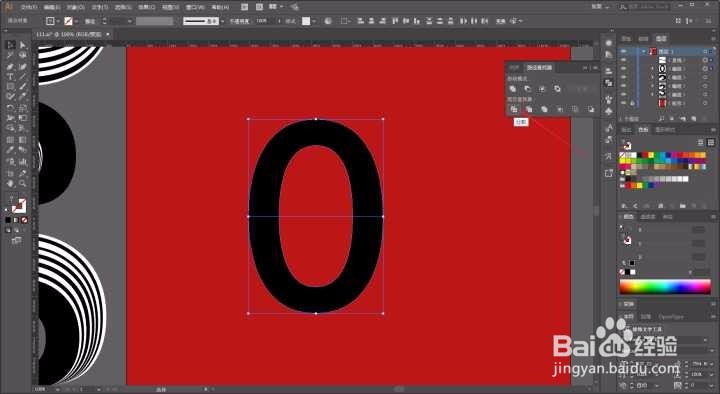Image resolution: width=720 pixels, height=394 pixels.
Task: Switch to the Align tab beside Pathfinder
Action: pyautogui.click(x=514, y=68)
